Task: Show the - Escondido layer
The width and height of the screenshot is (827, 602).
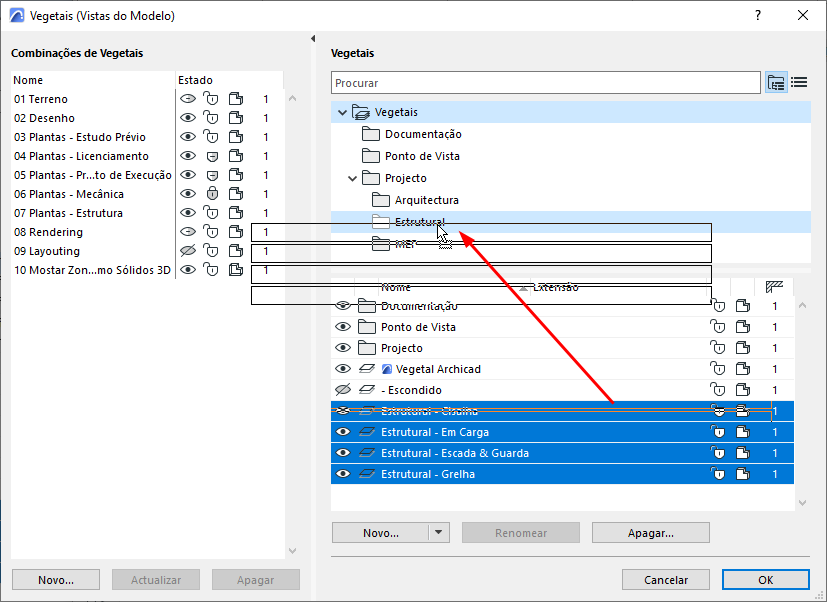Action: [343, 390]
